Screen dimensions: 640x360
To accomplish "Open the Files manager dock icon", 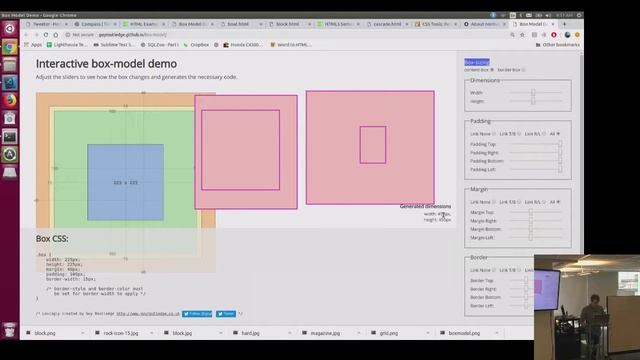I will [9, 65].
